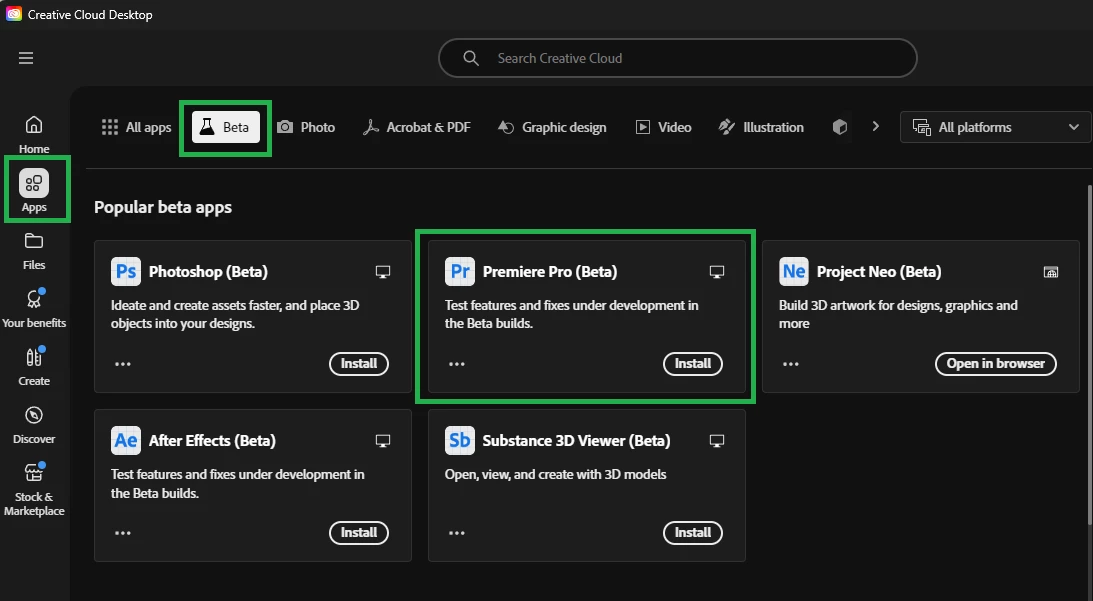The height and width of the screenshot is (601, 1093).
Task: Show more categories with right chevron
Action: click(x=876, y=126)
